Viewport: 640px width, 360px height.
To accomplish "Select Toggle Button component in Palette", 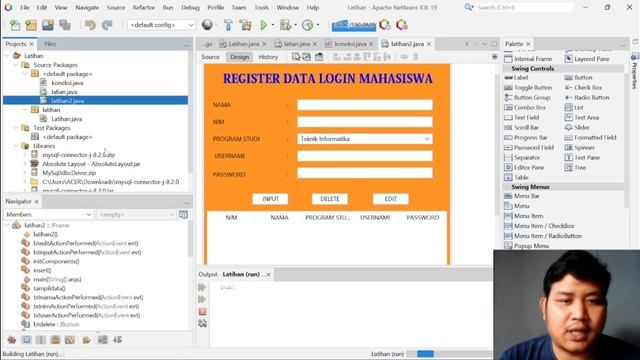I will pos(528,88).
